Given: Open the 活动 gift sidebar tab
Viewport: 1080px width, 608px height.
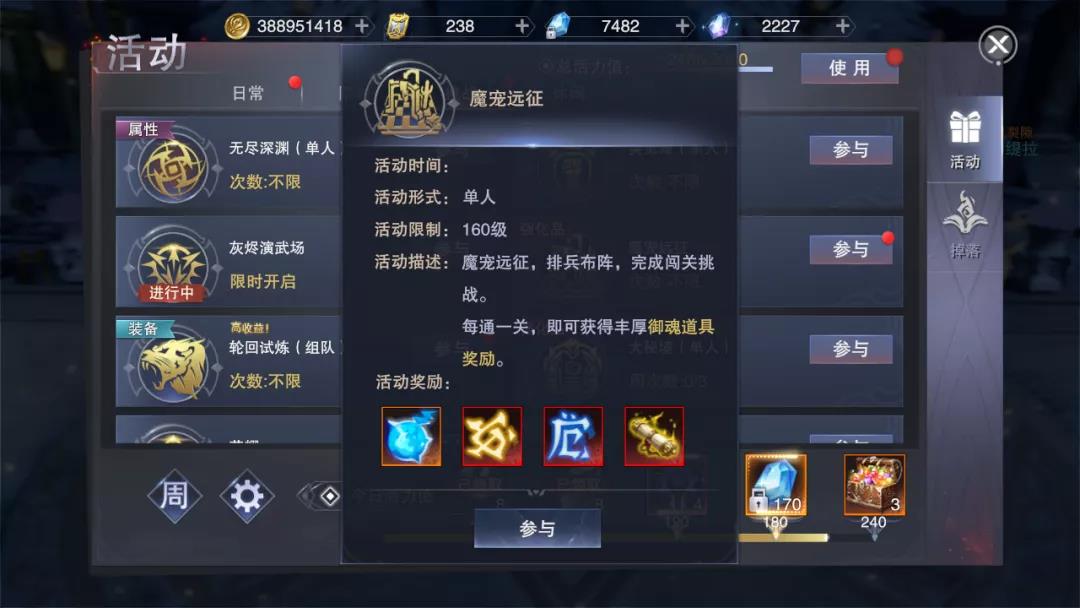Looking at the screenshot, I should (964, 140).
